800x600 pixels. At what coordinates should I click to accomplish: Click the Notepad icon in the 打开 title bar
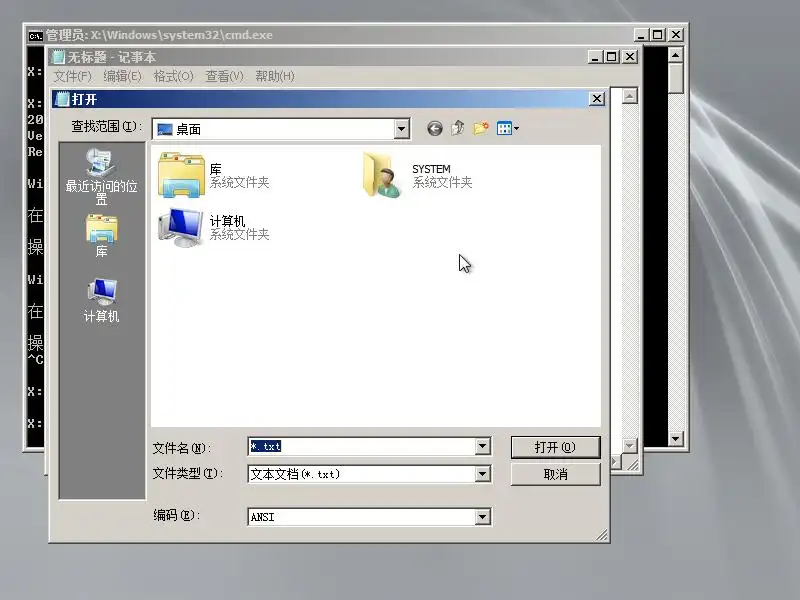click(x=62, y=99)
